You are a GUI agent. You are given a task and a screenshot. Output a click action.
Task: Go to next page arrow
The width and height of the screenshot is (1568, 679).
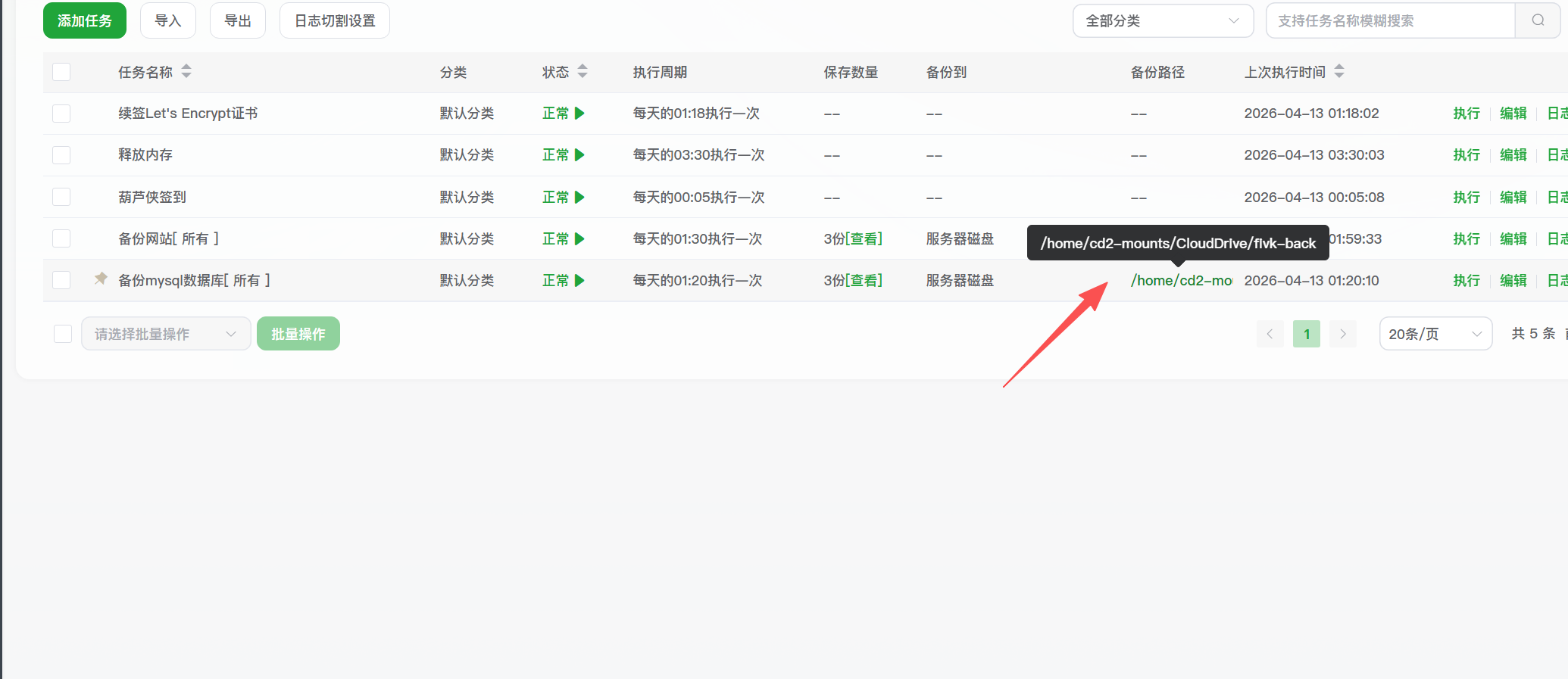[x=1343, y=334]
